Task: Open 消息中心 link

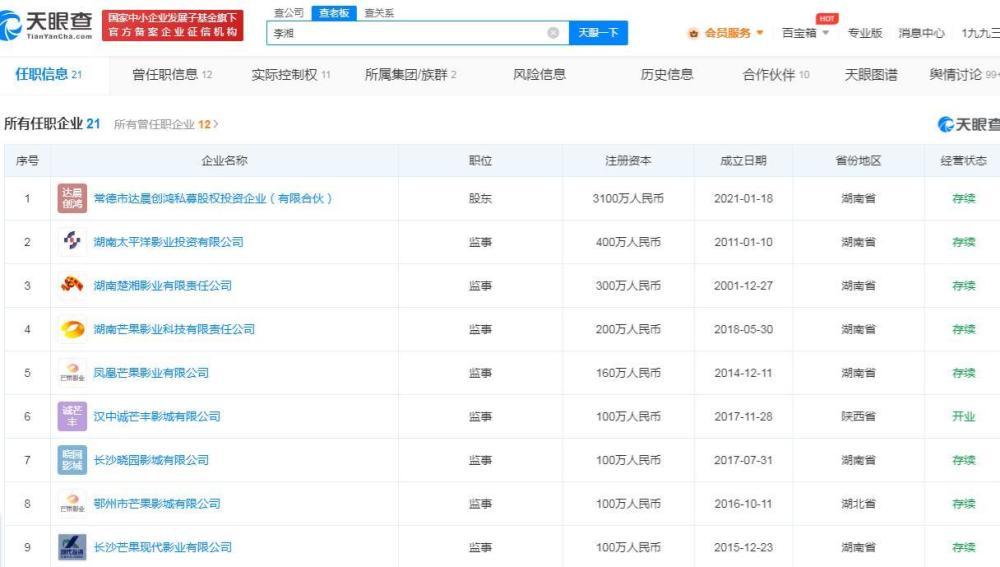Action: pos(921,33)
